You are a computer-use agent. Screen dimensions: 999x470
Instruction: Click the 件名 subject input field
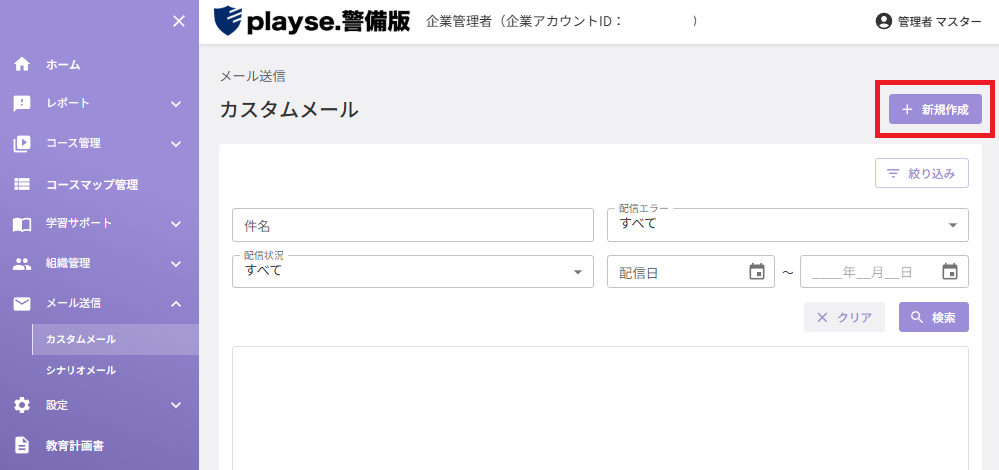tap(413, 225)
